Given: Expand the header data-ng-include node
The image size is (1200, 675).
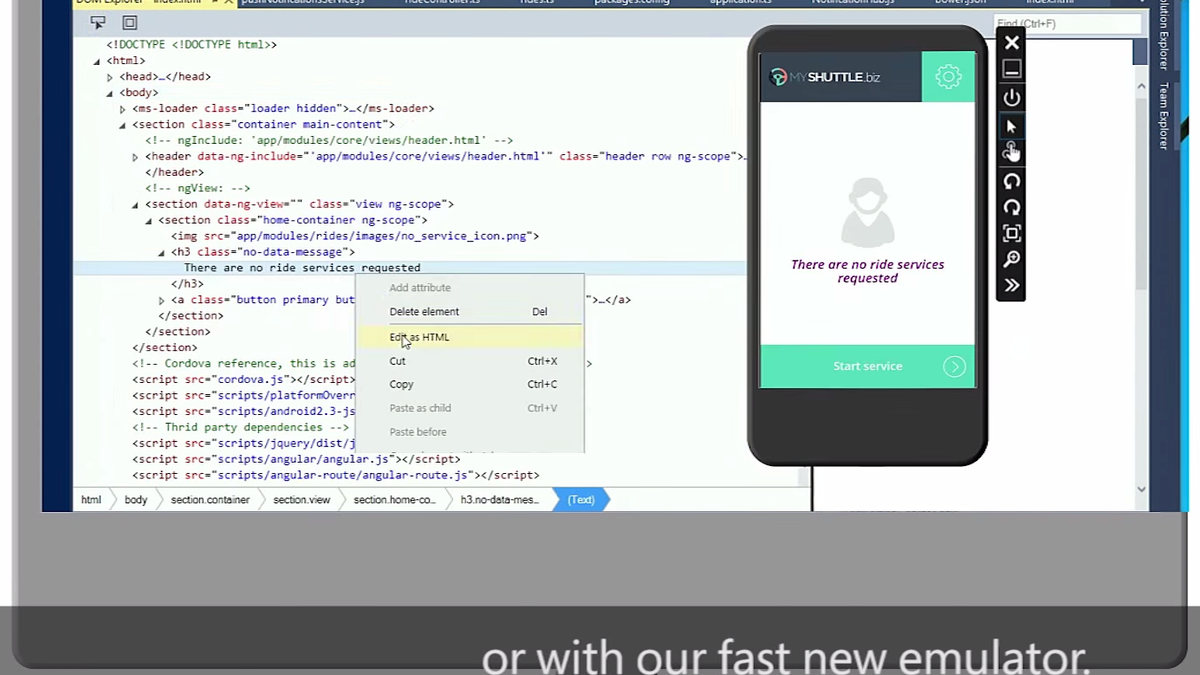Looking at the screenshot, I should [136, 157].
